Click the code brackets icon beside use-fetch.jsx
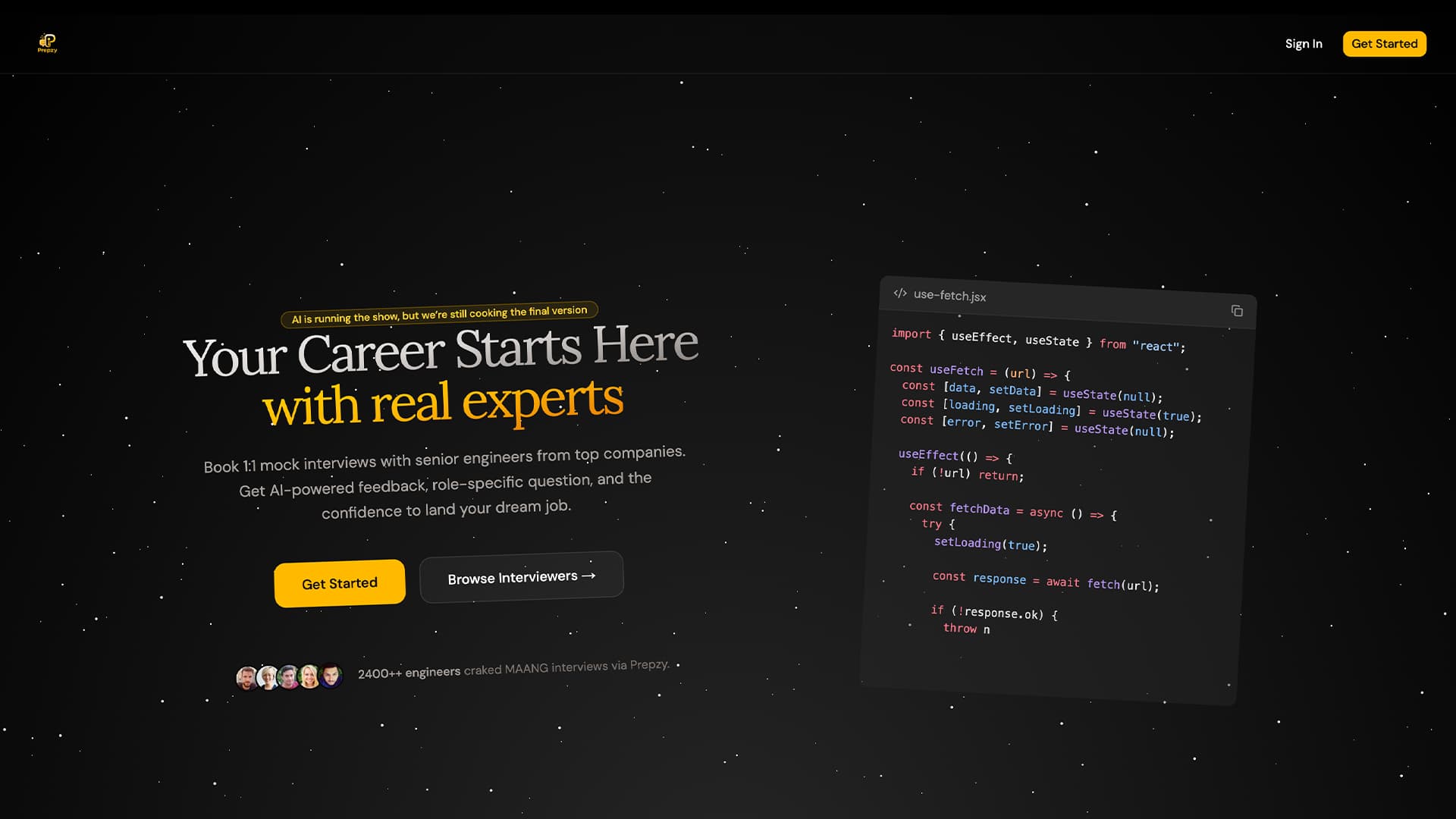The width and height of the screenshot is (1456, 819). click(900, 293)
